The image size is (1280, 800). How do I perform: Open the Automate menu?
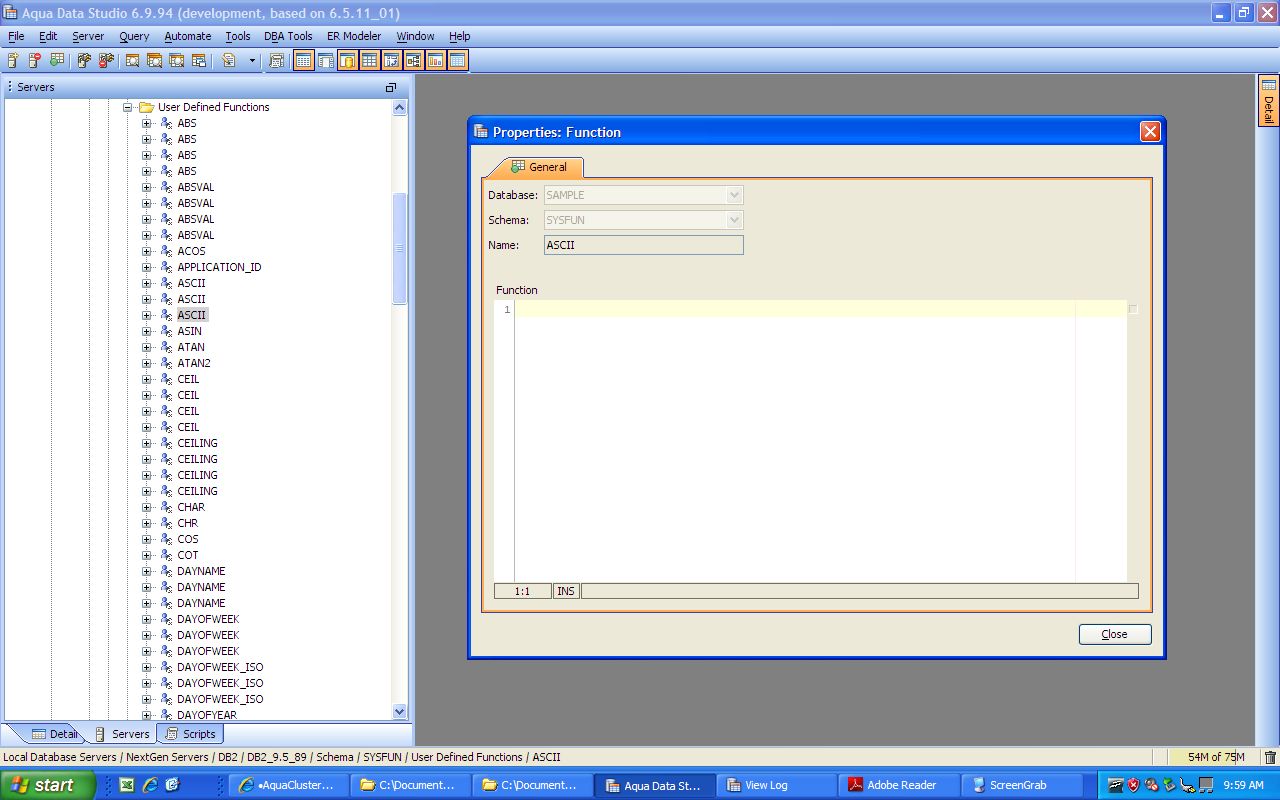188,36
